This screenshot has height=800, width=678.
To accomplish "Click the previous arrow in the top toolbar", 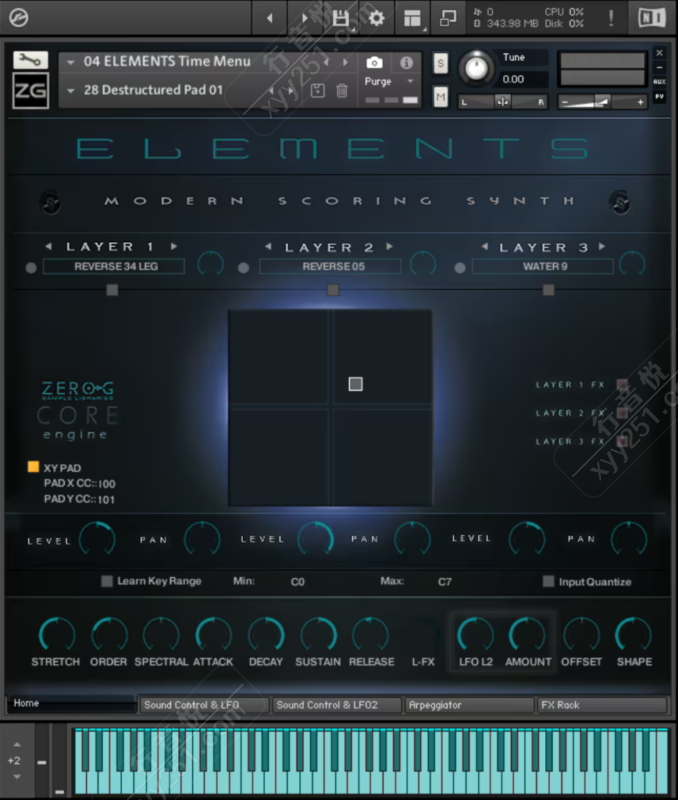I will (x=269, y=18).
